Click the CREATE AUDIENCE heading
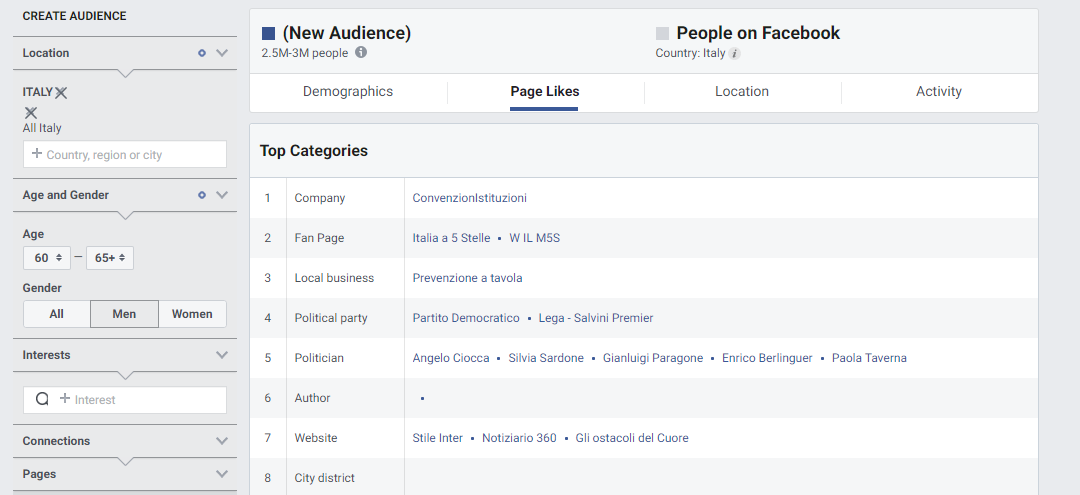 (x=74, y=16)
